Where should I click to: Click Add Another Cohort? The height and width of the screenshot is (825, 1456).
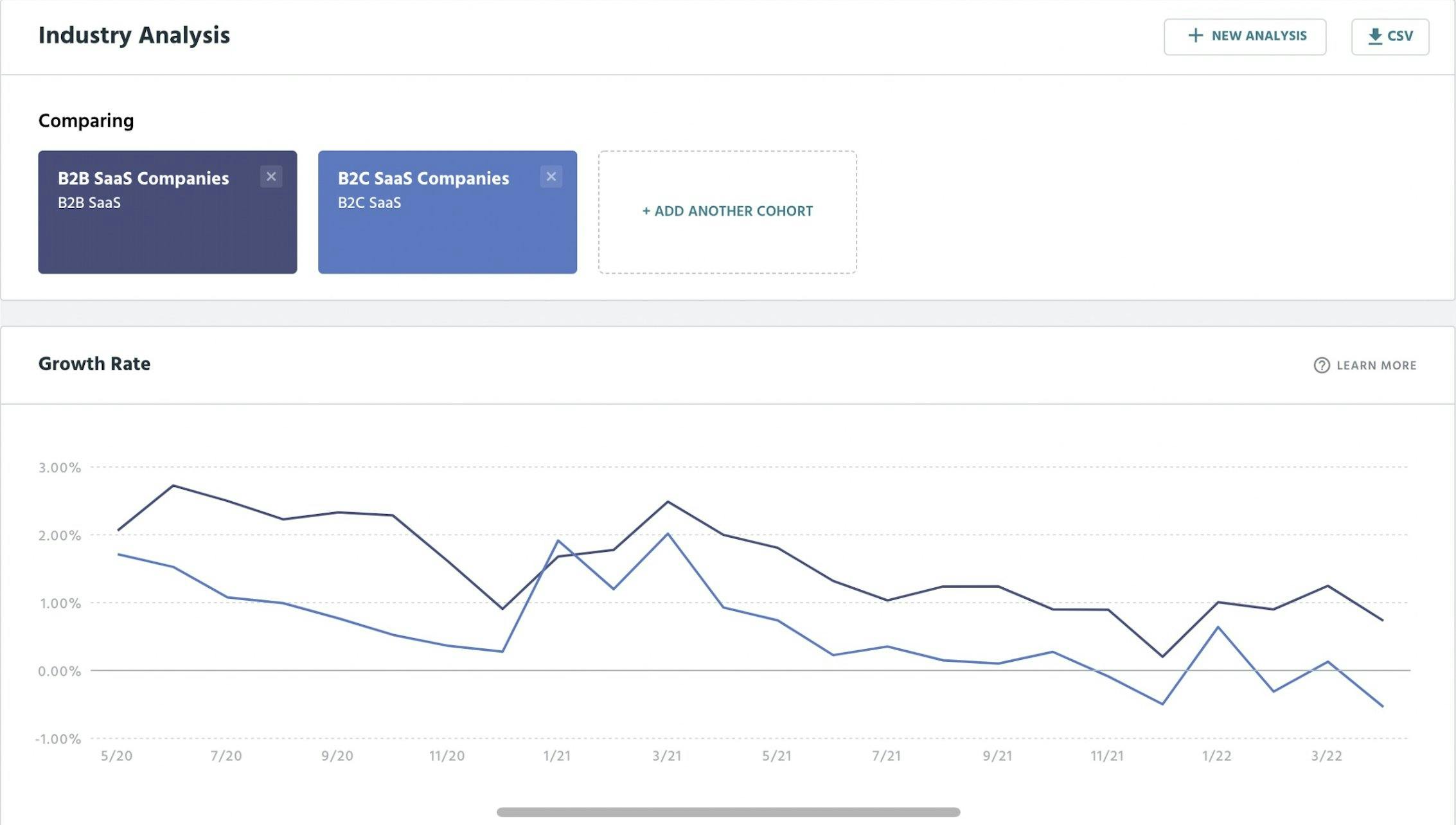click(727, 211)
